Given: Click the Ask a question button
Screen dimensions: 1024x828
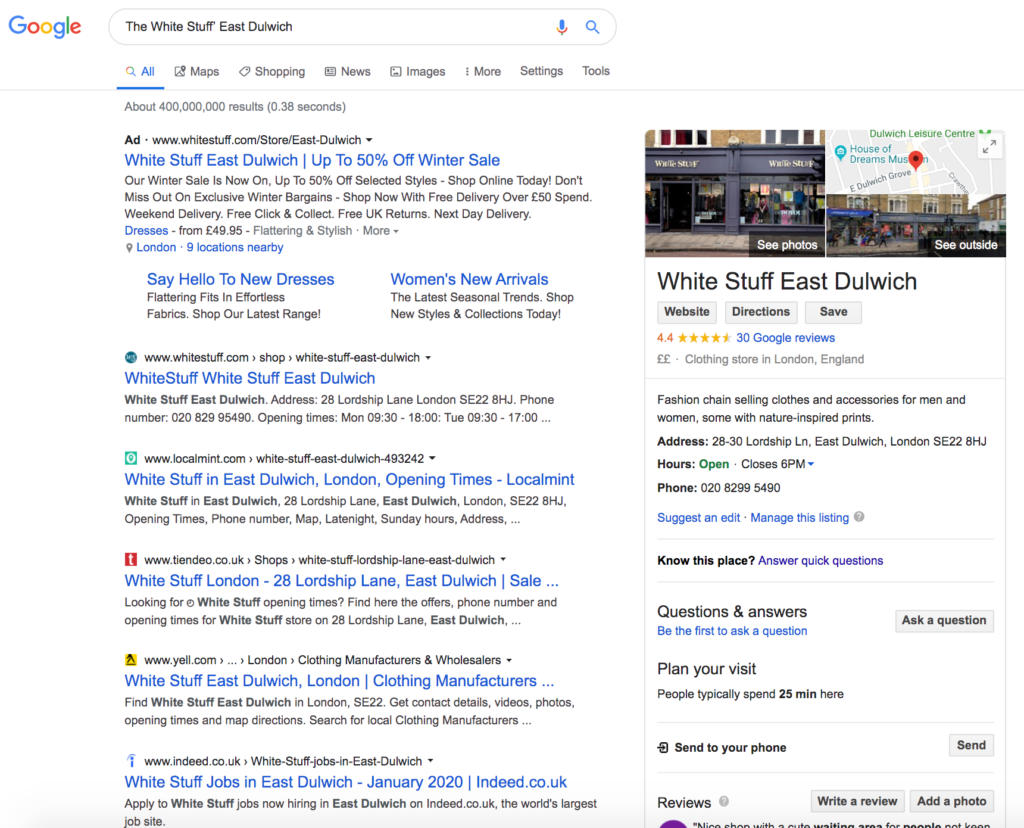Looking at the screenshot, I should click(x=944, y=620).
